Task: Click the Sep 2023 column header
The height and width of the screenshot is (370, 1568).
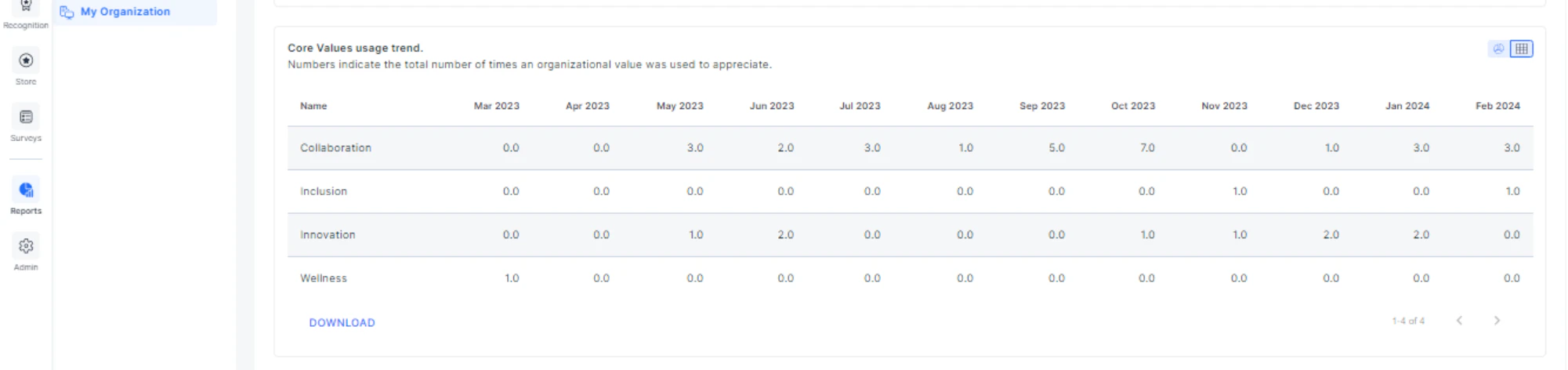Action: point(1041,106)
